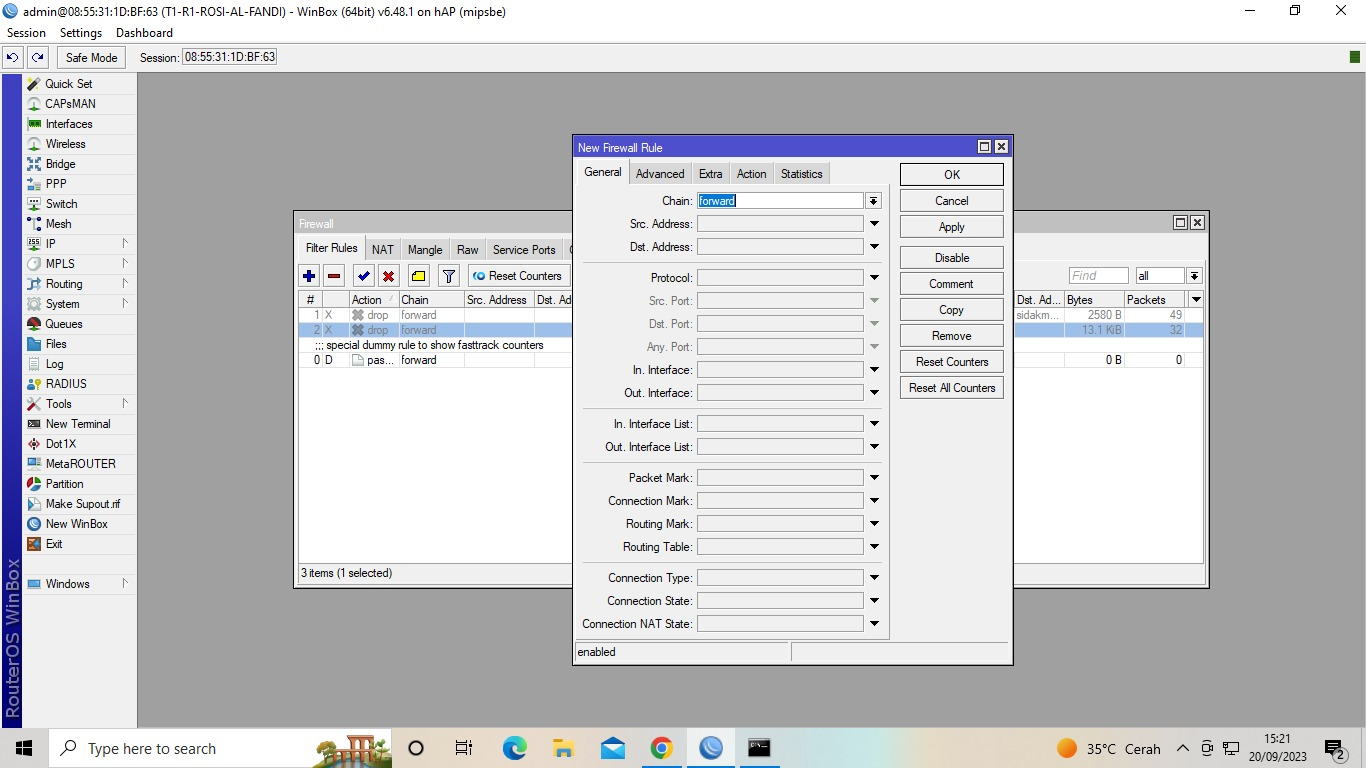Viewport: 1366px width, 768px height.
Task: Open Log menu item
Action: pos(54,364)
